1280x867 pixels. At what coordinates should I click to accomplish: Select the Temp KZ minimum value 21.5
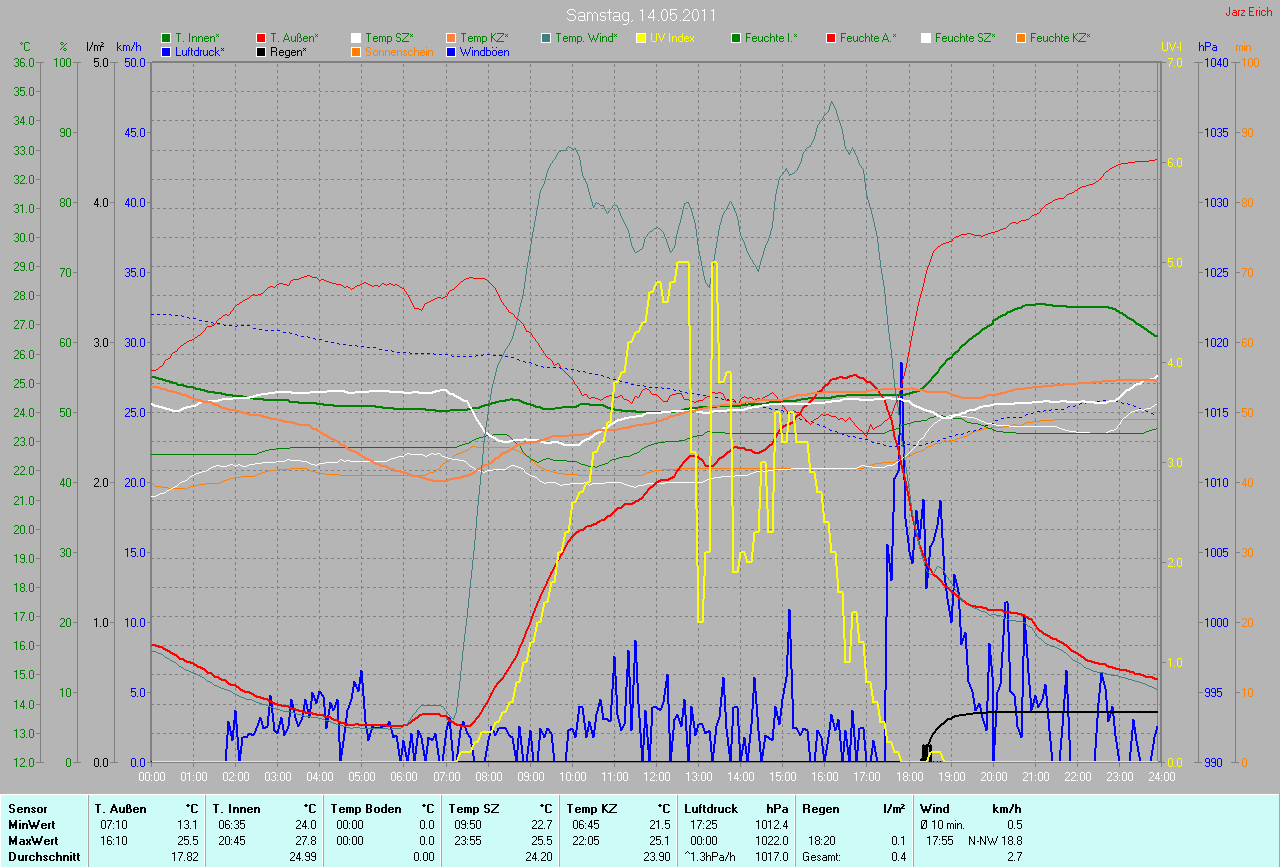(659, 825)
